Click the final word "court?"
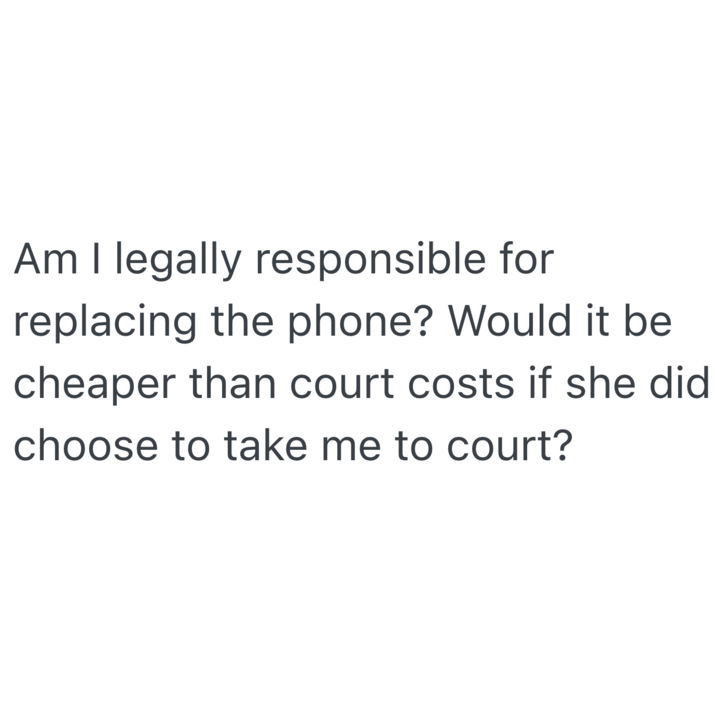This screenshot has height=716, width=716. [509, 445]
